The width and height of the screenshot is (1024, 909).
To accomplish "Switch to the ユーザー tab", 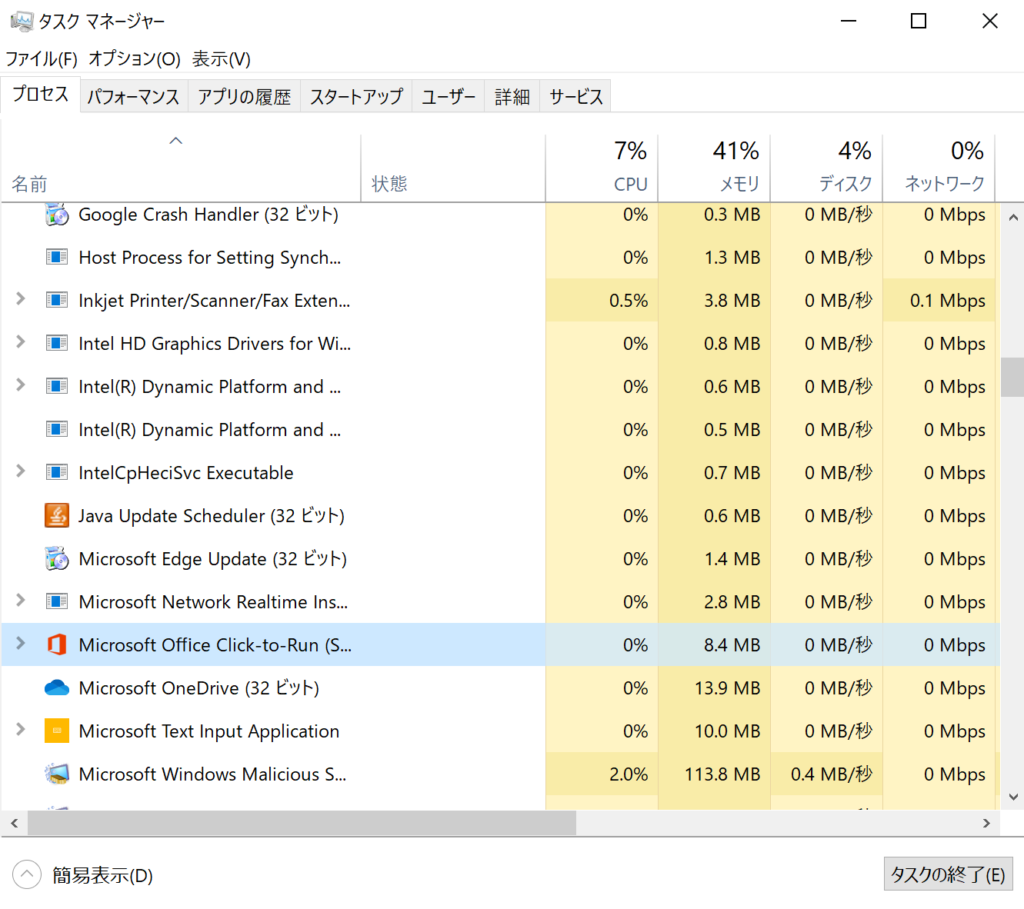I will (449, 97).
